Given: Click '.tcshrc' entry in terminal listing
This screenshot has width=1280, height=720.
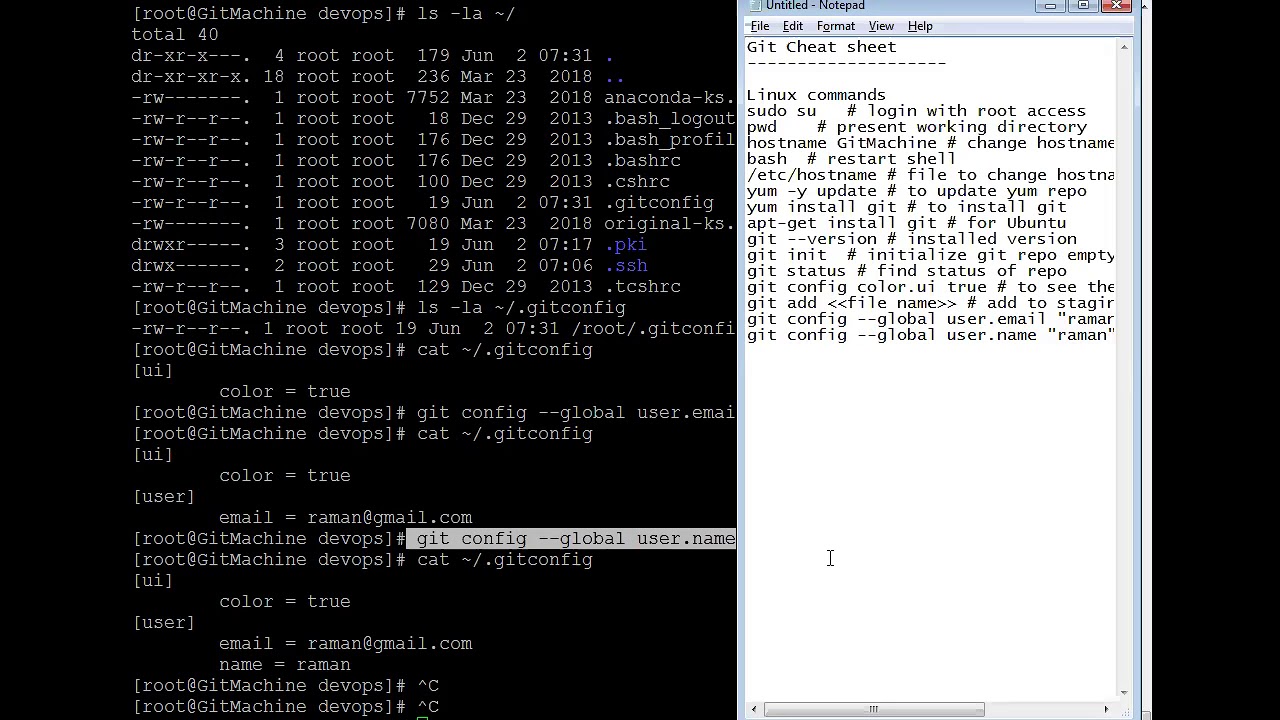Looking at the screenshot, I should [642, 287].
